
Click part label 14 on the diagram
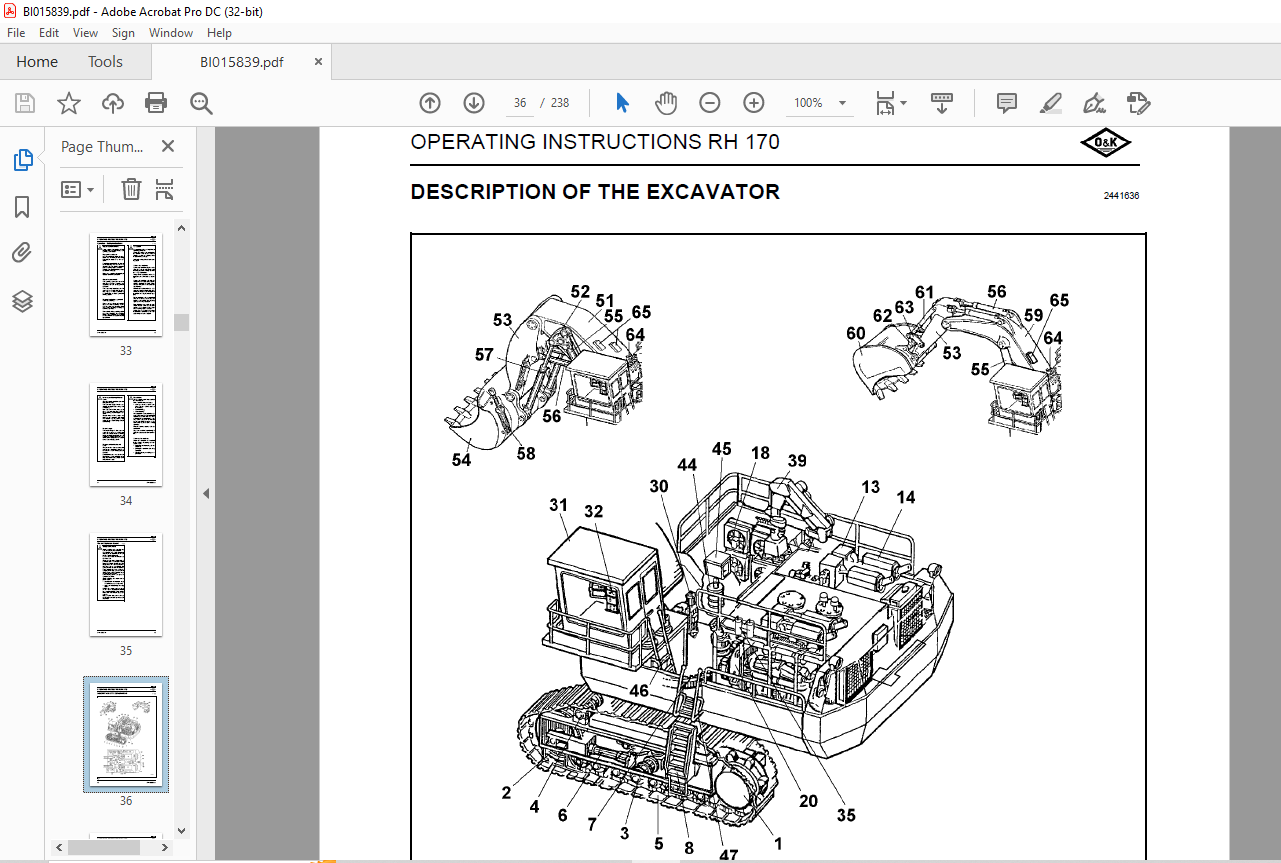tap(905, 497)
